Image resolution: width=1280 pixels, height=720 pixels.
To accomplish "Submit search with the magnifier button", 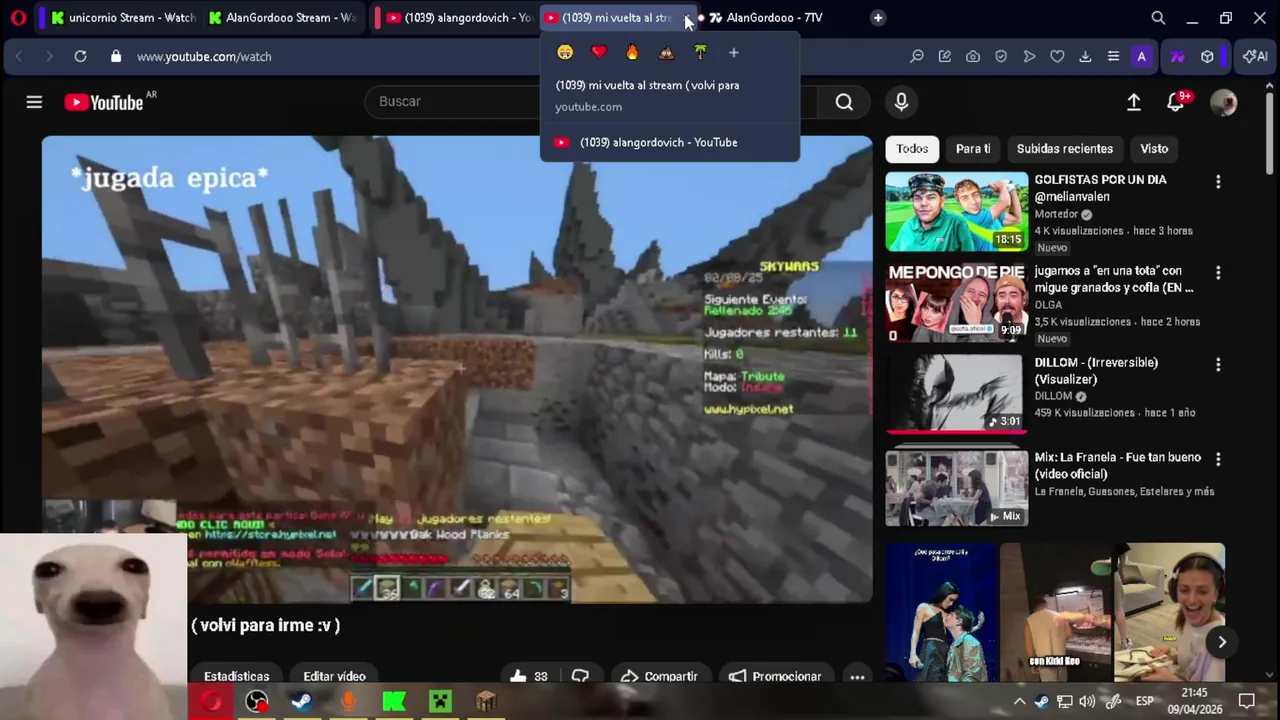I will coord(844,101).
